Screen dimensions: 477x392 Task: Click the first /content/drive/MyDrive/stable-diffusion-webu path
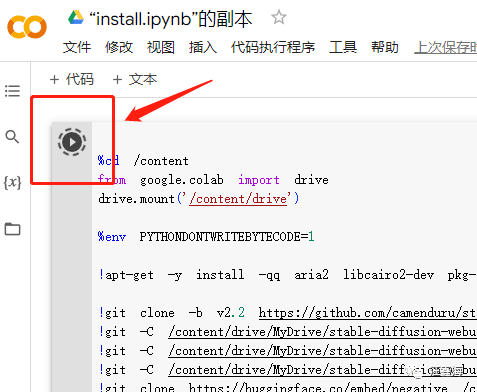click(322, 332)
